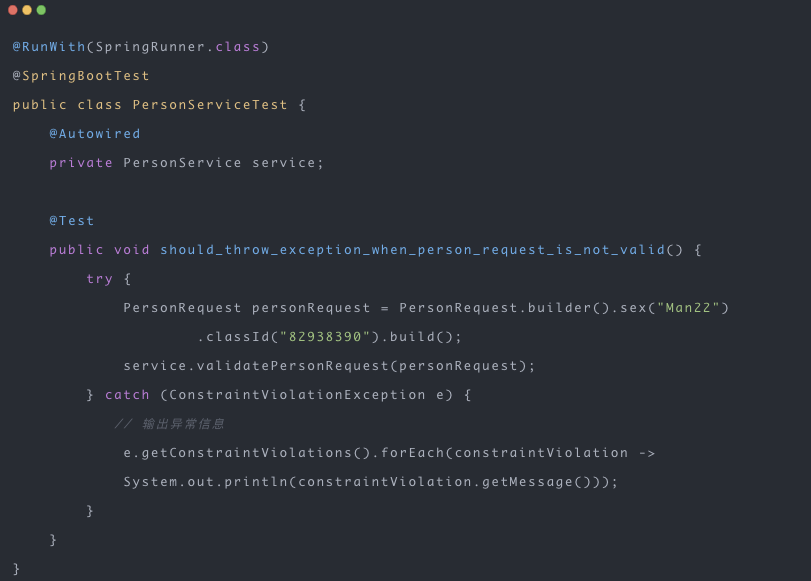The width and height of the screenshot is (811, 581).
Task: Click the @Autowired annotation
Action: point(95,134)
